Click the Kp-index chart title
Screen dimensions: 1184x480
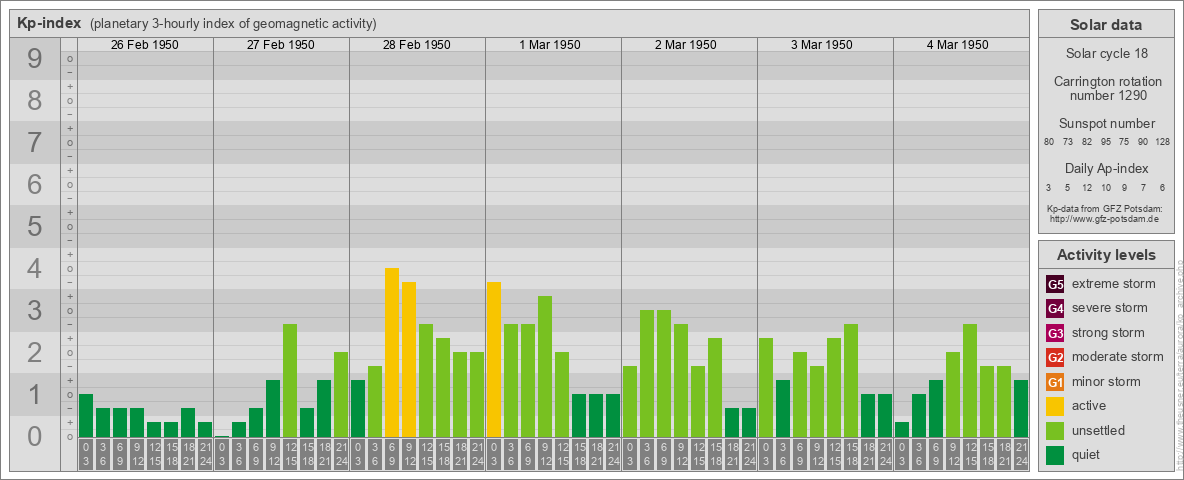[49, 23]
